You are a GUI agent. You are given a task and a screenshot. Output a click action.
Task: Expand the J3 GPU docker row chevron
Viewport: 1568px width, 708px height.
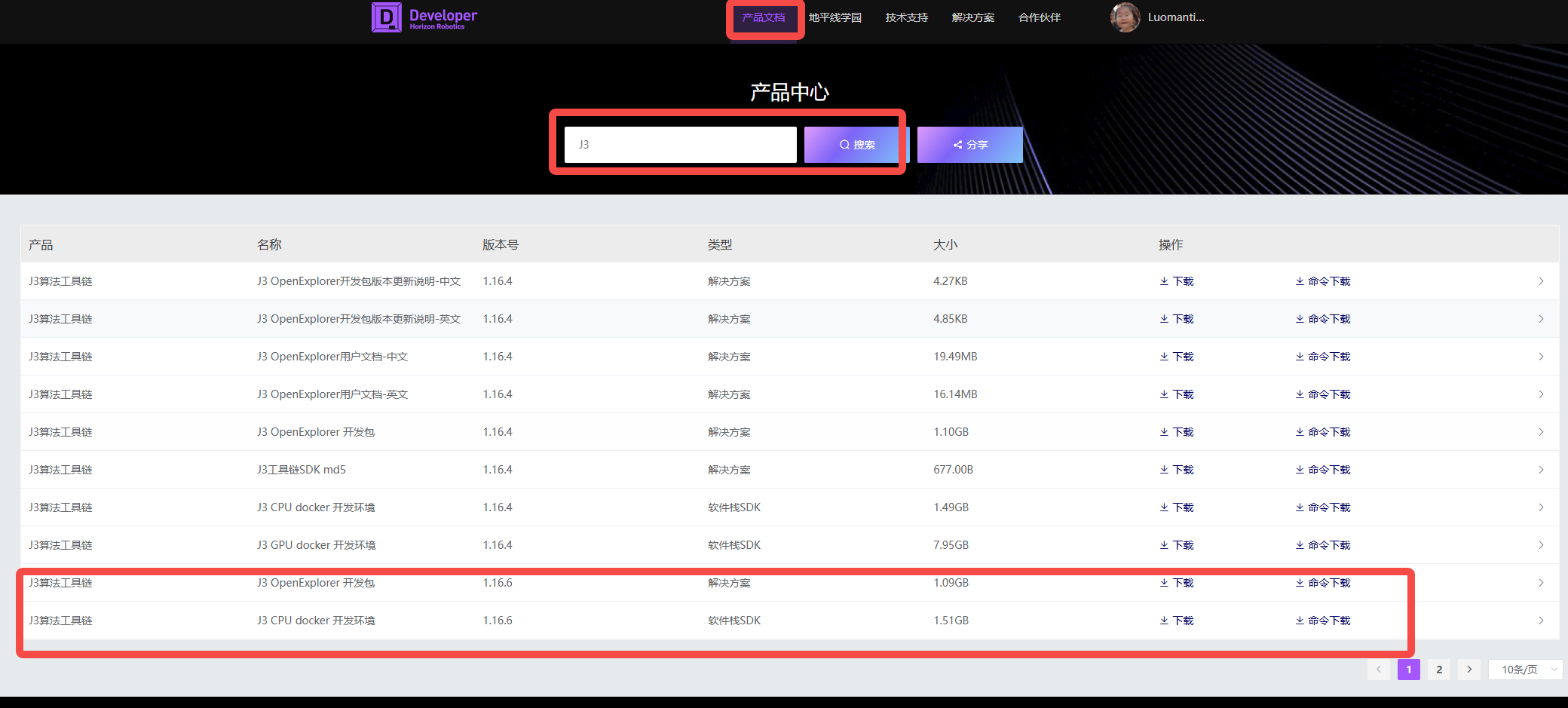pos(1541,545)
